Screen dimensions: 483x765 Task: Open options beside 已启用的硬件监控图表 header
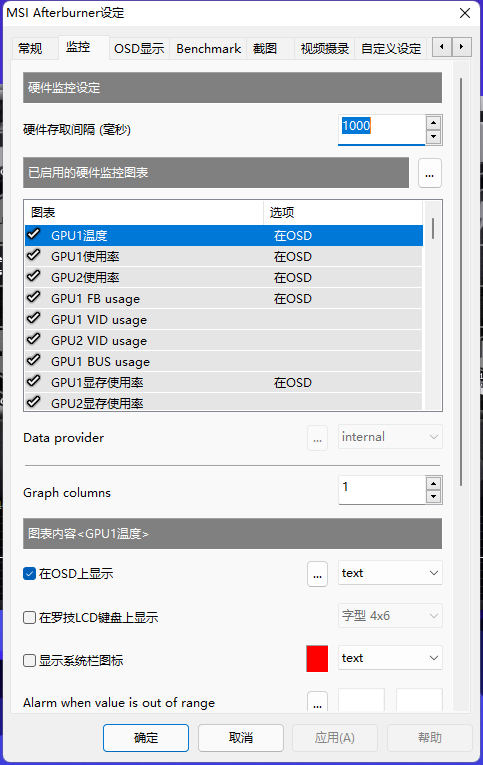[x=430, y=173]
